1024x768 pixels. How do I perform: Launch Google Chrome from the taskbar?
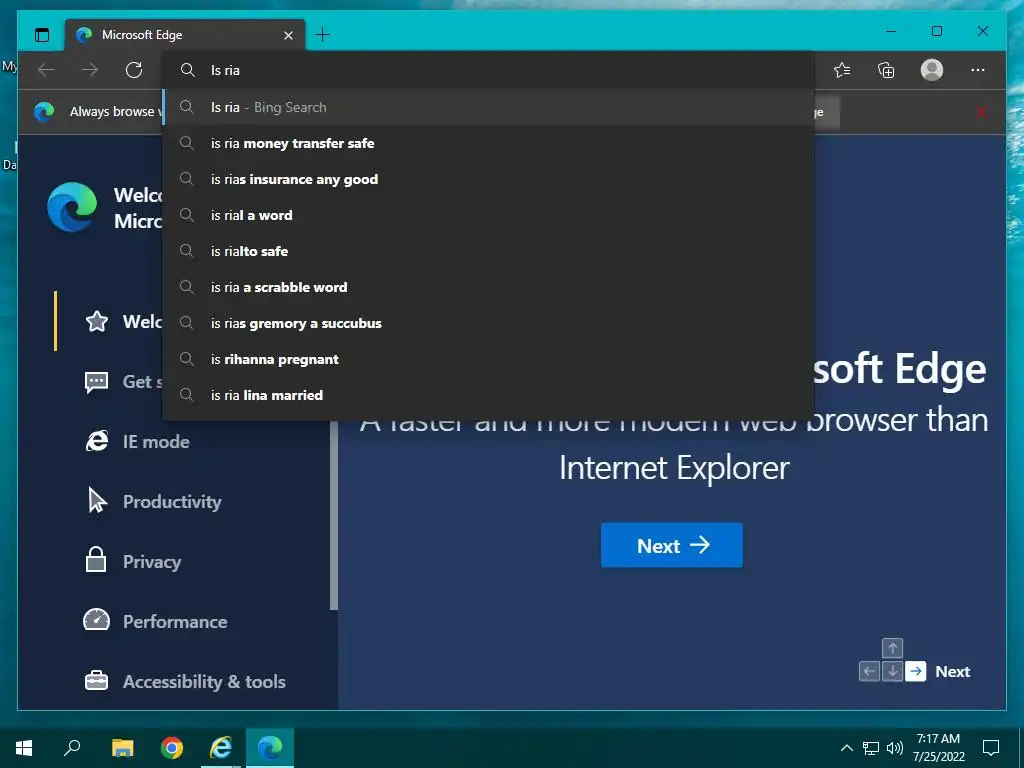coord(172,748)
